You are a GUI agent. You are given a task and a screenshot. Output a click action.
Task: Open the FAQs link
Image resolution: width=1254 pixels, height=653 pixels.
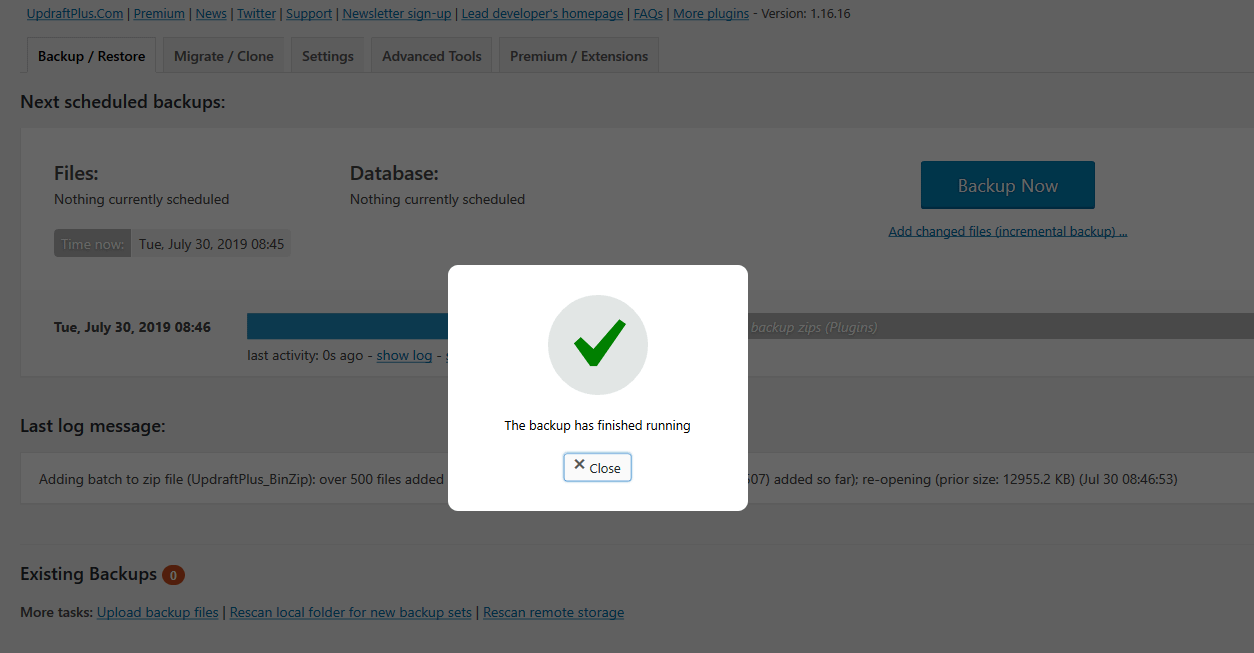pos(649,14)
